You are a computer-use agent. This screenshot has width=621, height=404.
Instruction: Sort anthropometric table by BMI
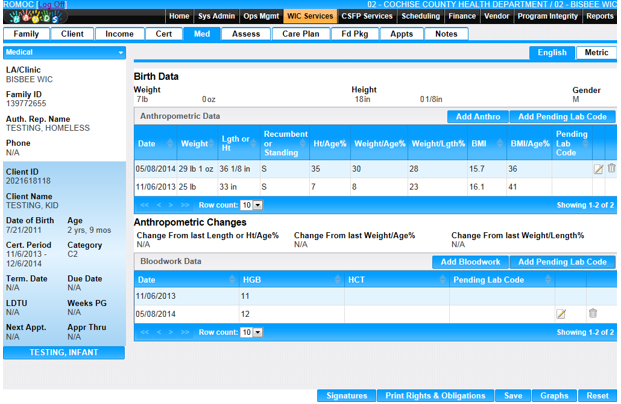click(x=500, y=143)
